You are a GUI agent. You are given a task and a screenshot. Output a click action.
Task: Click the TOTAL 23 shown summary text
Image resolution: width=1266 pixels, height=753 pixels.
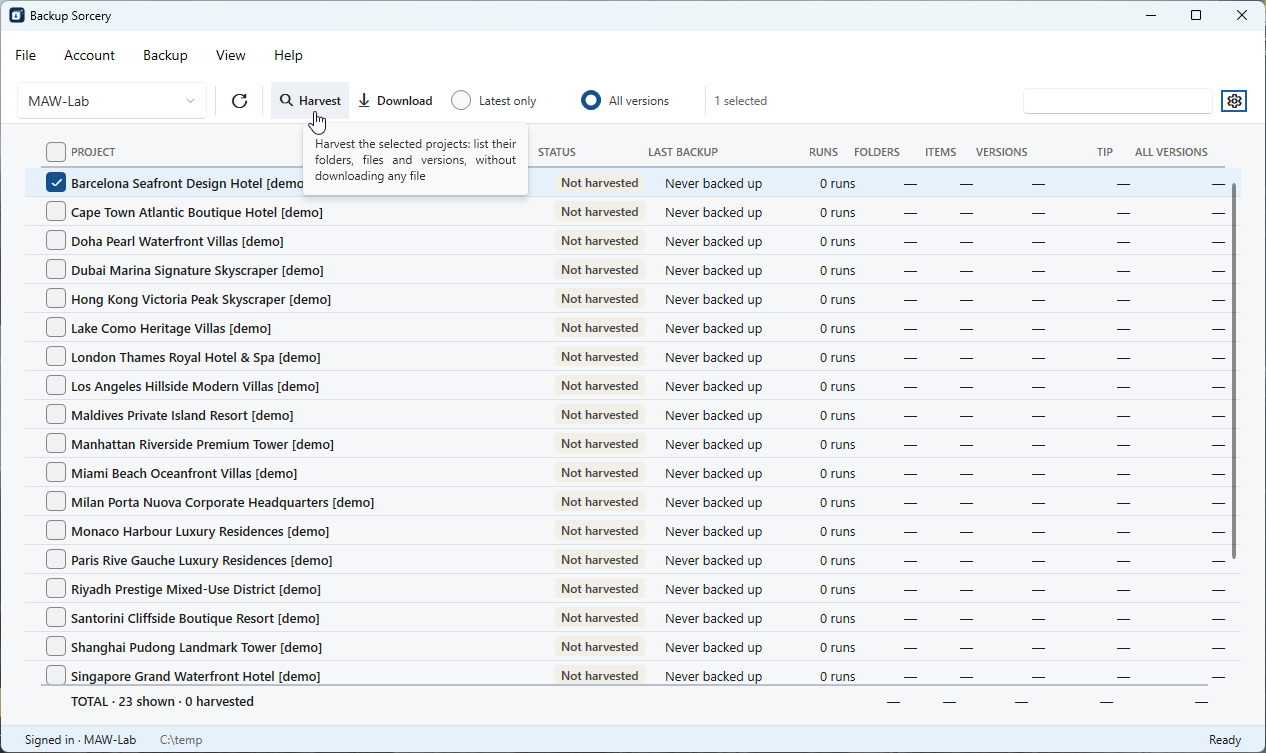(x=162, y=702)
